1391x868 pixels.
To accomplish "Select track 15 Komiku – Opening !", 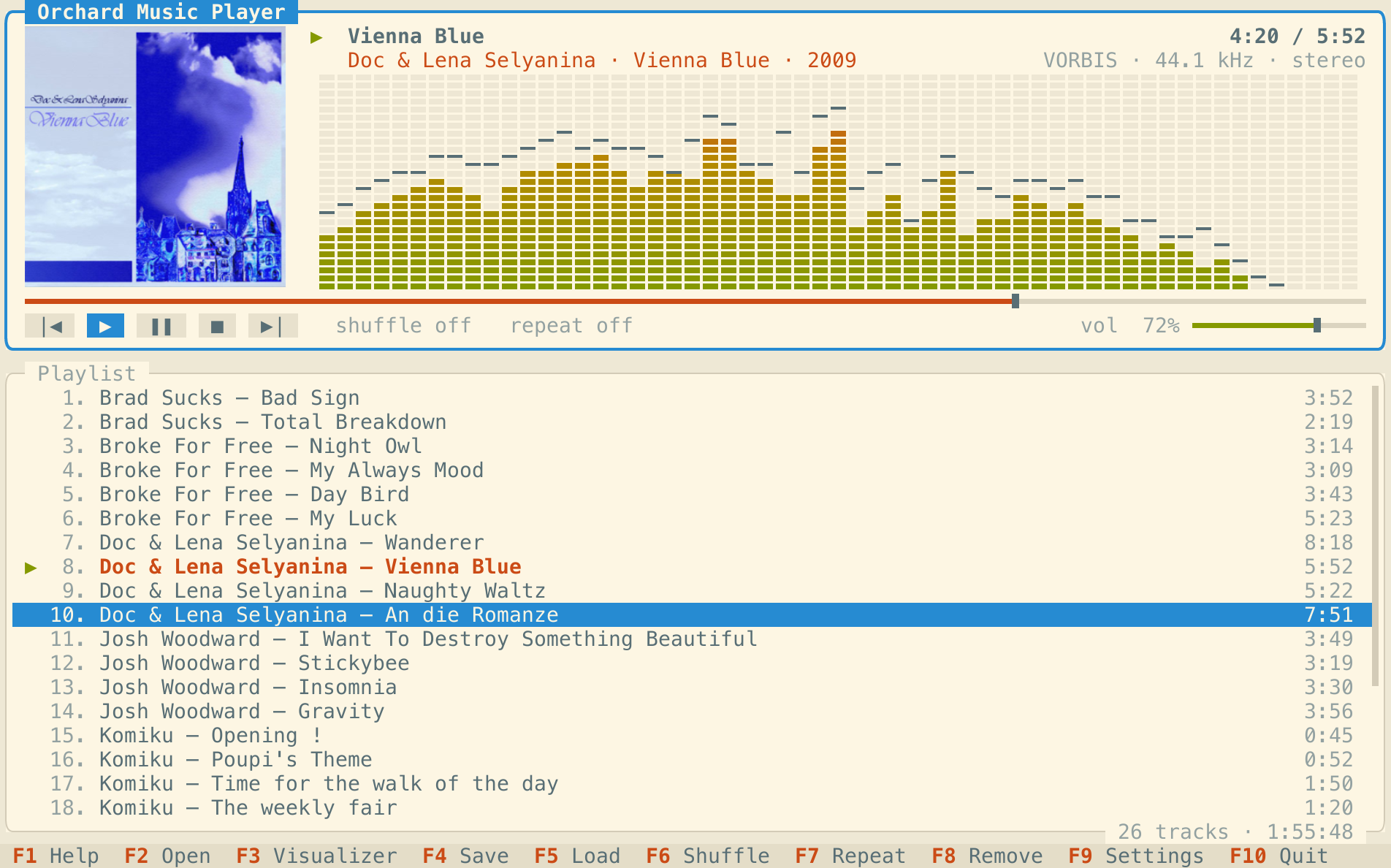I will [692, 736].
